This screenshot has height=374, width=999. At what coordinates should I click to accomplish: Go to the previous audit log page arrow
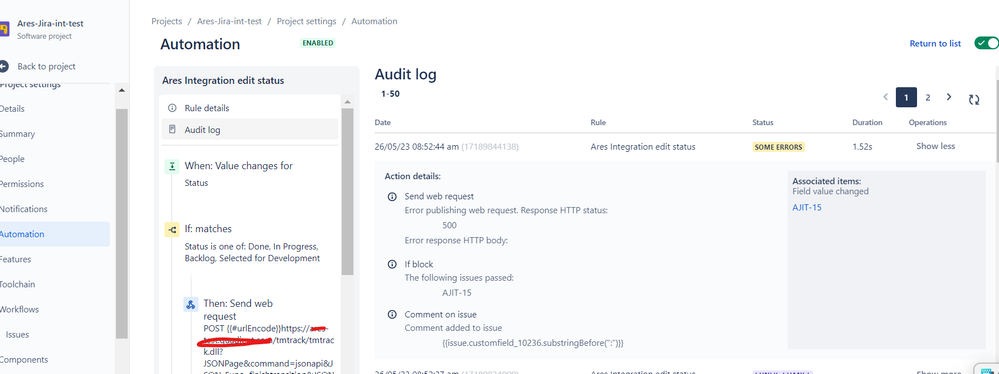[x=886, y=97]
